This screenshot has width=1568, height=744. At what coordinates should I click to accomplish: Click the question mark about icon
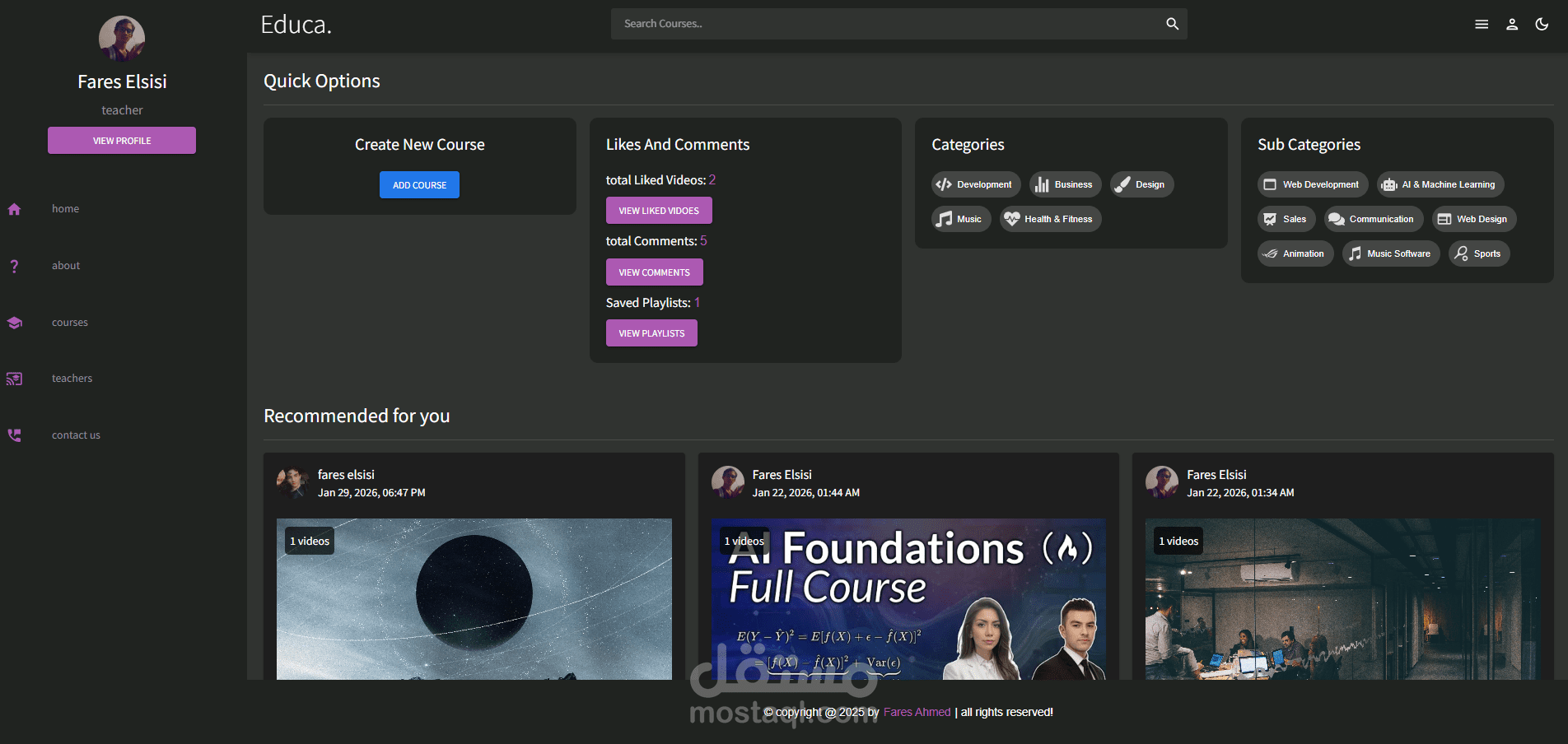pyautogui.click(x=14, y=266)
